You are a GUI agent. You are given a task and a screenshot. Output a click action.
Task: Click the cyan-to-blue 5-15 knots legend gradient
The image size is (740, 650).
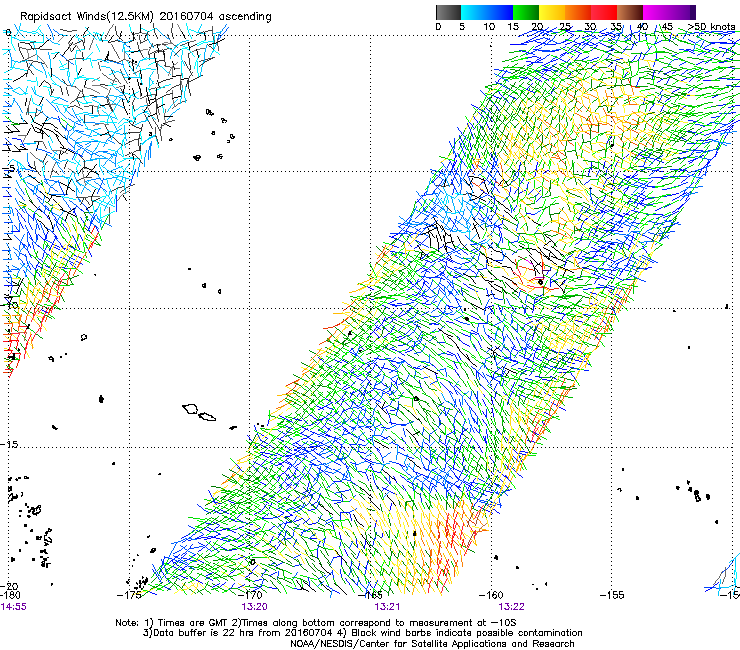[487, 12]
